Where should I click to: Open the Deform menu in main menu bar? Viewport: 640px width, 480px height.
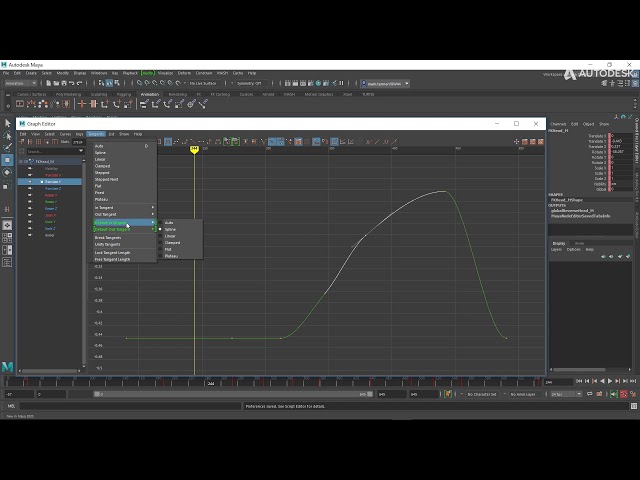point(184,73)
